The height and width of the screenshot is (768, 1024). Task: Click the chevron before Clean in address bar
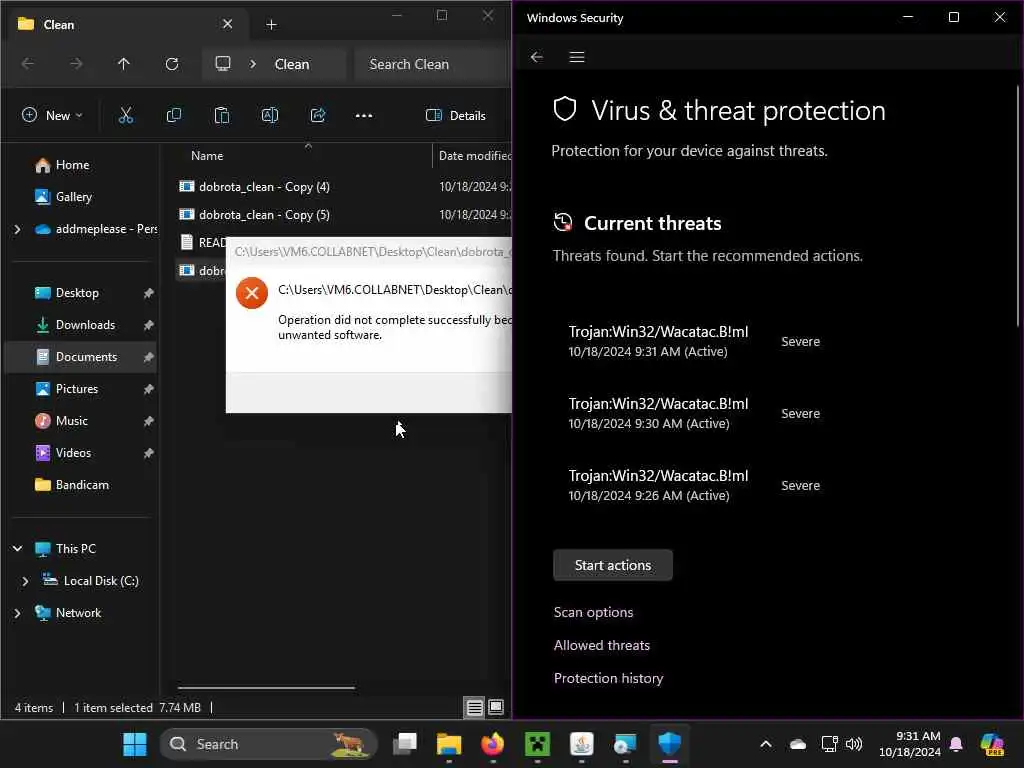(253, 64)
